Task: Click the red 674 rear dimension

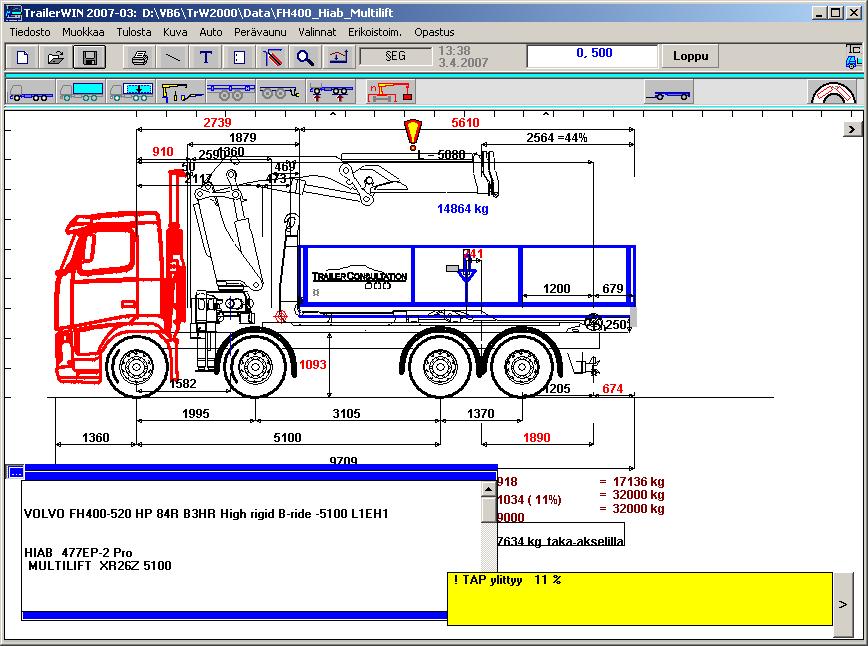Action: pos(612,389)
